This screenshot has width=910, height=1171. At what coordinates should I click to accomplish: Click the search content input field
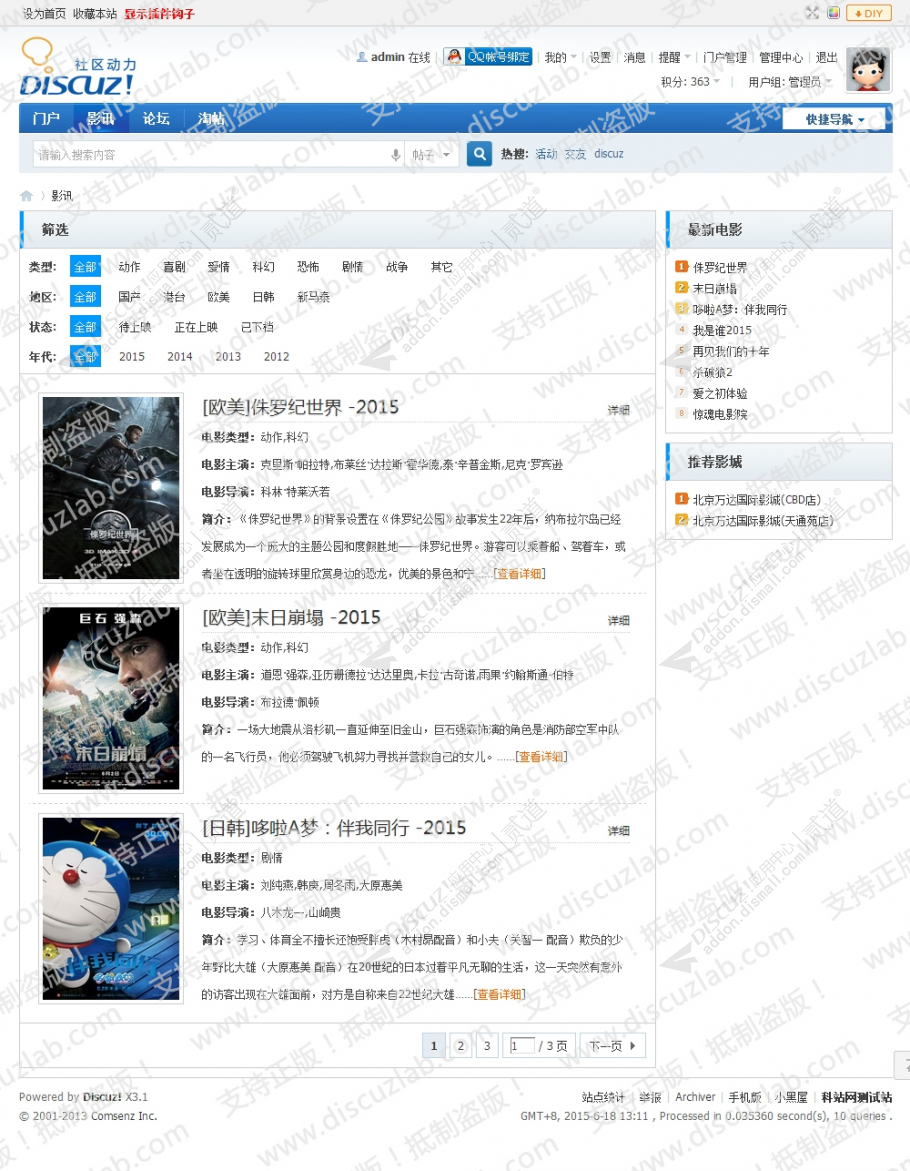click(x=210, y=155)
